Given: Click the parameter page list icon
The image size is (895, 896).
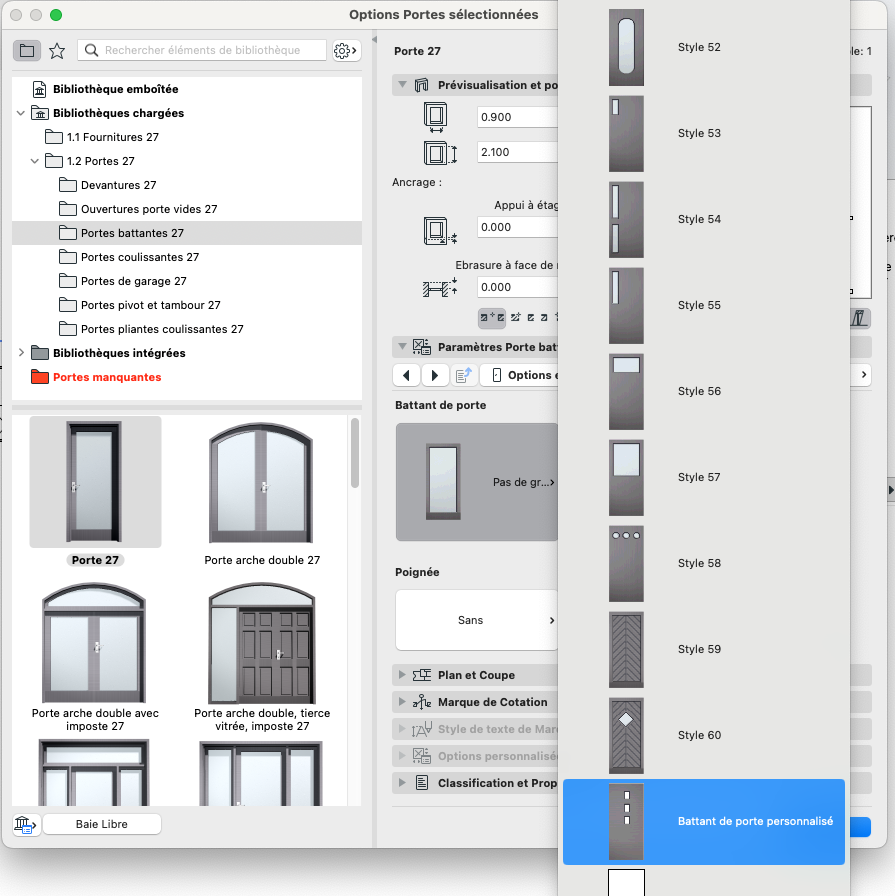Looking at the screenshot, I should 464,375.
